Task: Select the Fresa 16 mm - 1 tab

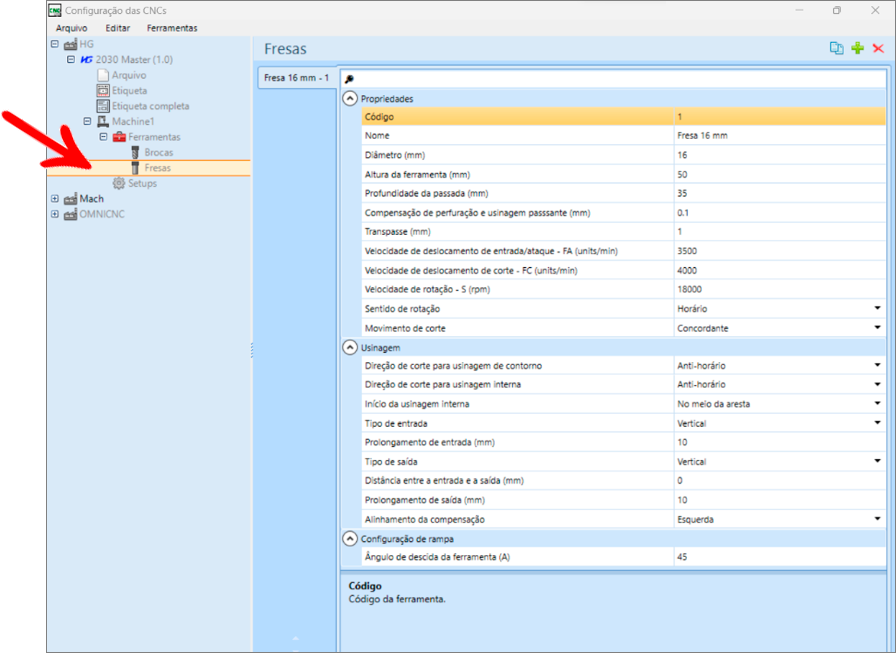Action: coord(296,78)
